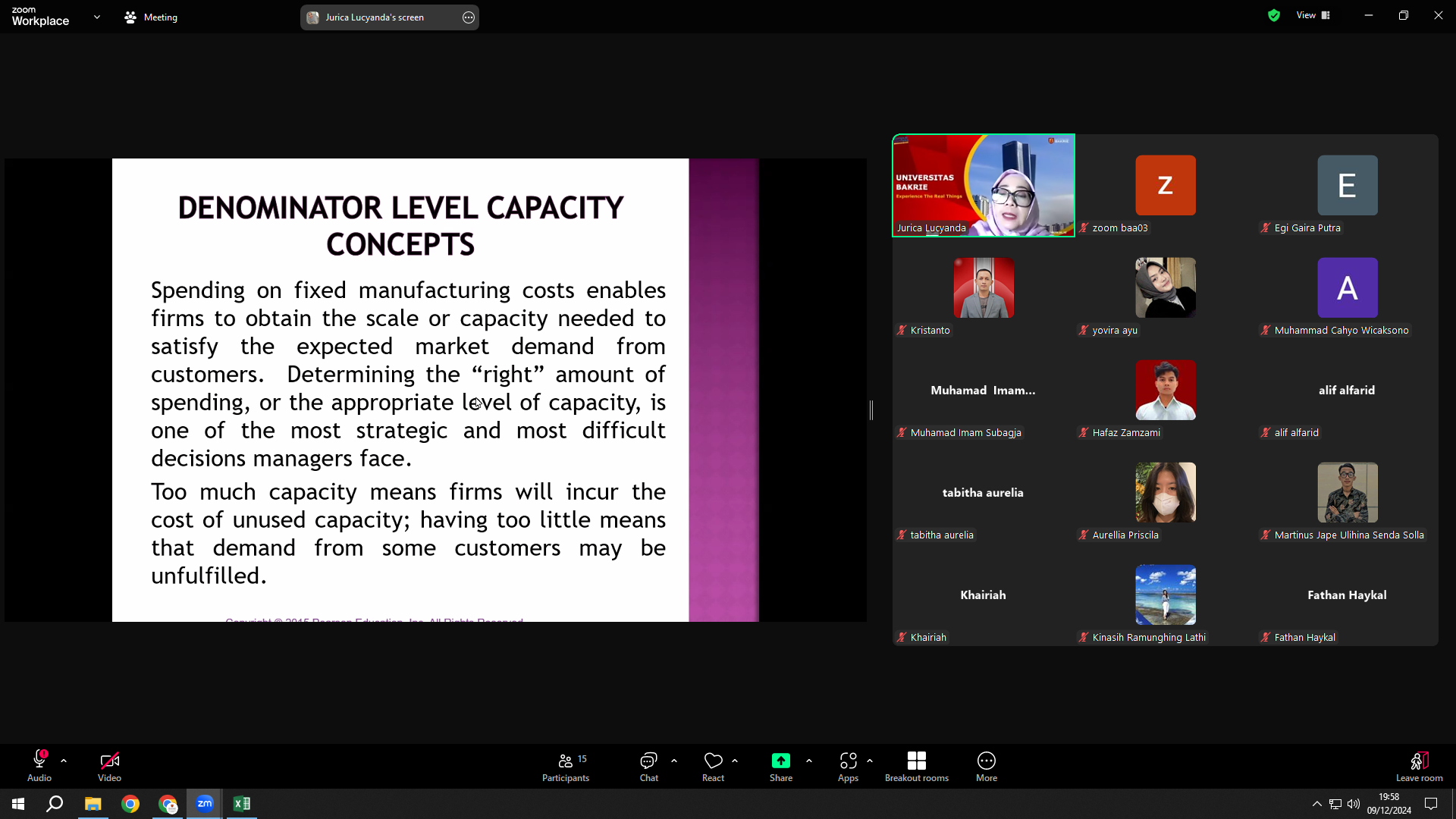Click the green Share screen button
The width and height of the screenshot is (1456, 819).
coord(781,766)
